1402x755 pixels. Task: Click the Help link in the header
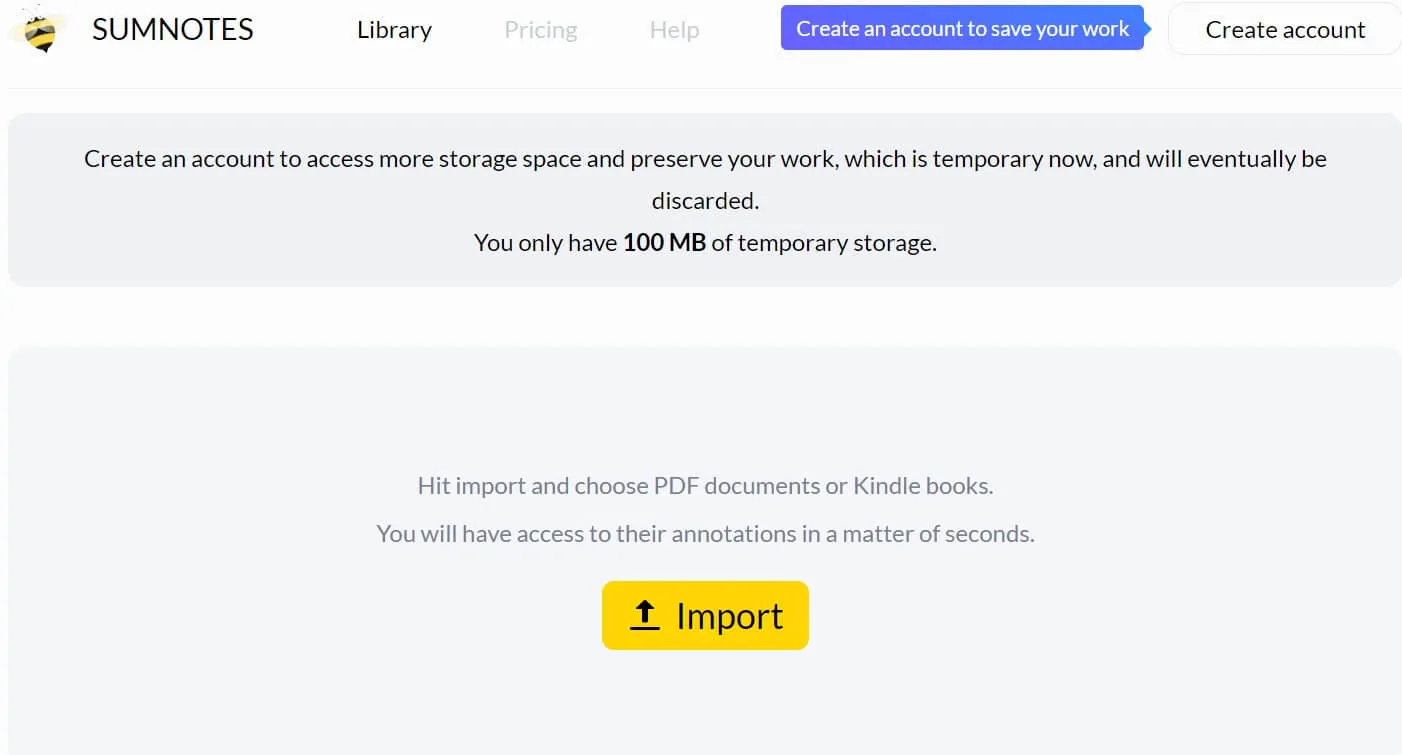point(673,30)
